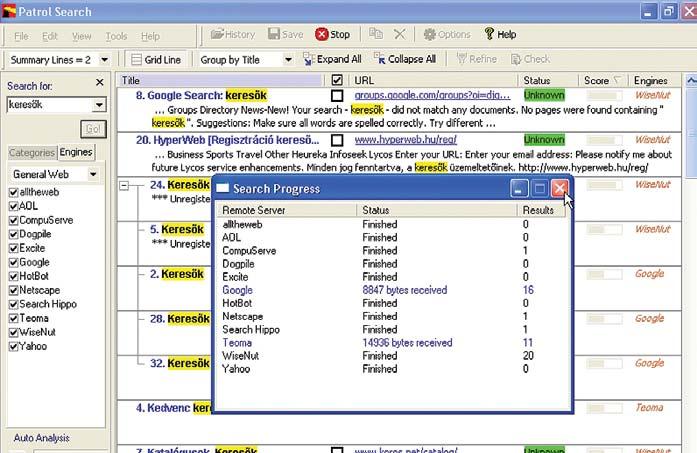Minimize the Search Progress dialog
Screen dimensions: 697x453
tap(518, 188)
